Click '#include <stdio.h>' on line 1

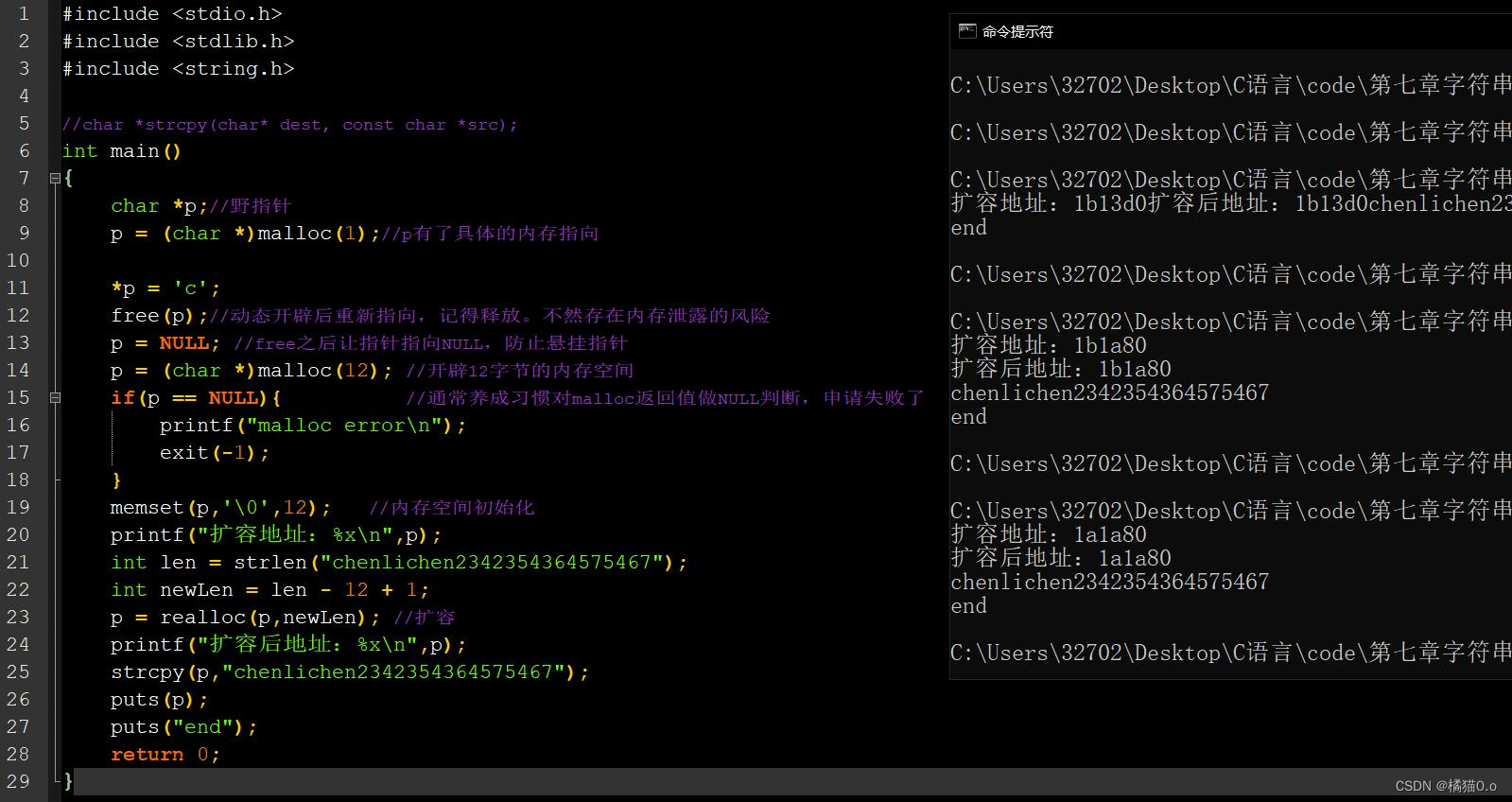point(172,13)
